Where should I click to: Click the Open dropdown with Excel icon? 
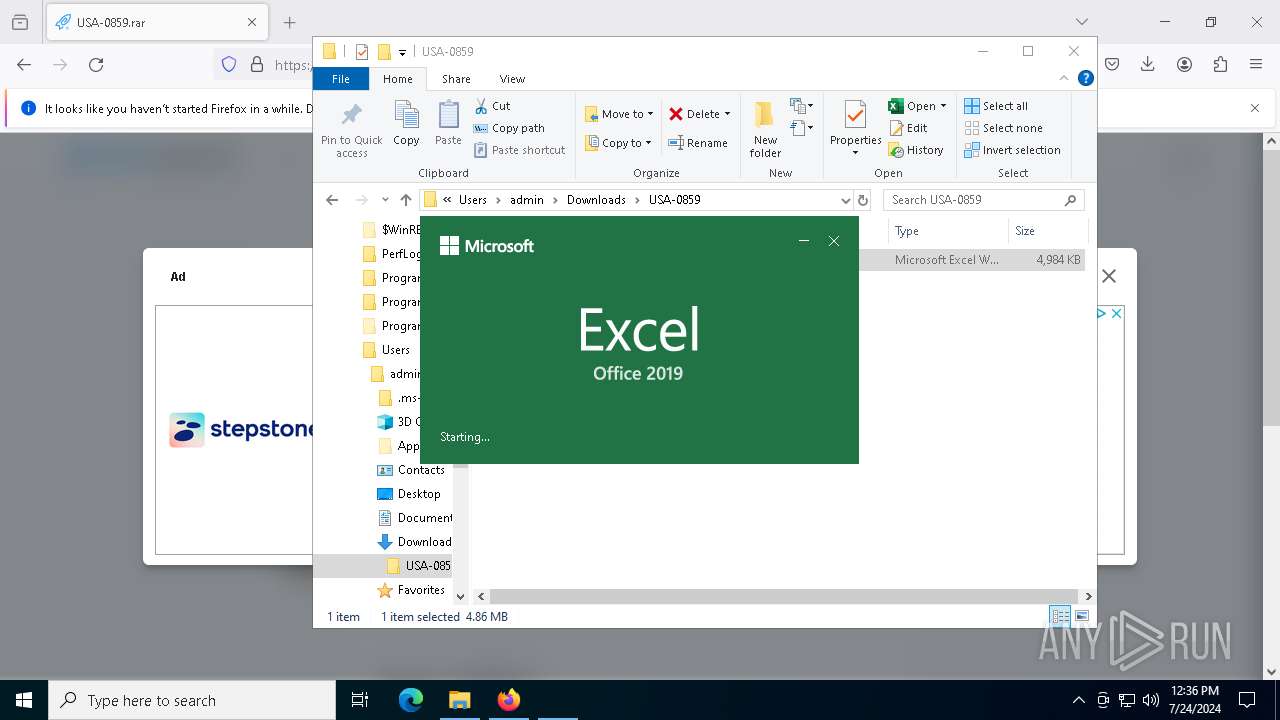[917, 106]
